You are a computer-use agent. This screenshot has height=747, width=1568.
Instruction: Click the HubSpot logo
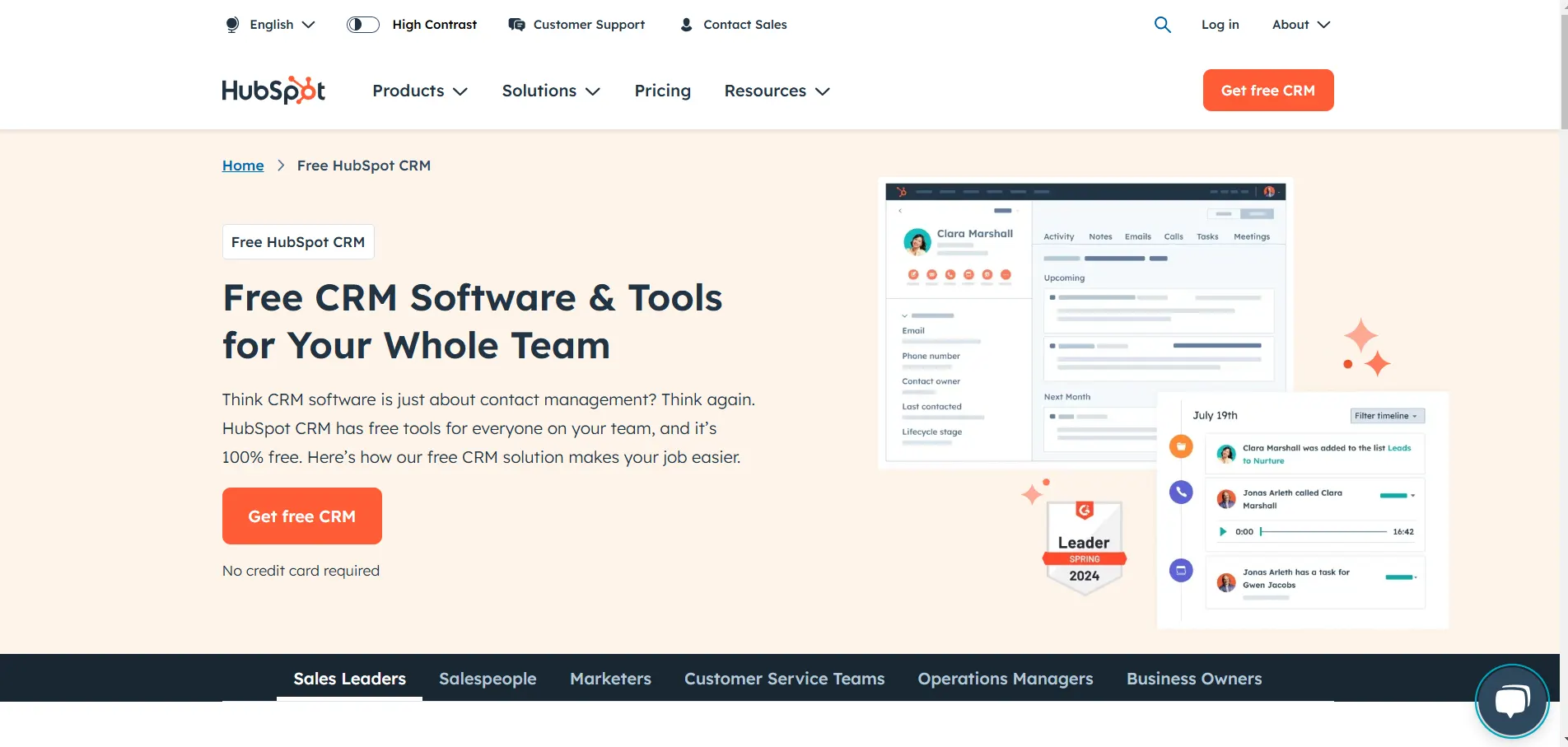pyautogui.click(x=273, y=91)
